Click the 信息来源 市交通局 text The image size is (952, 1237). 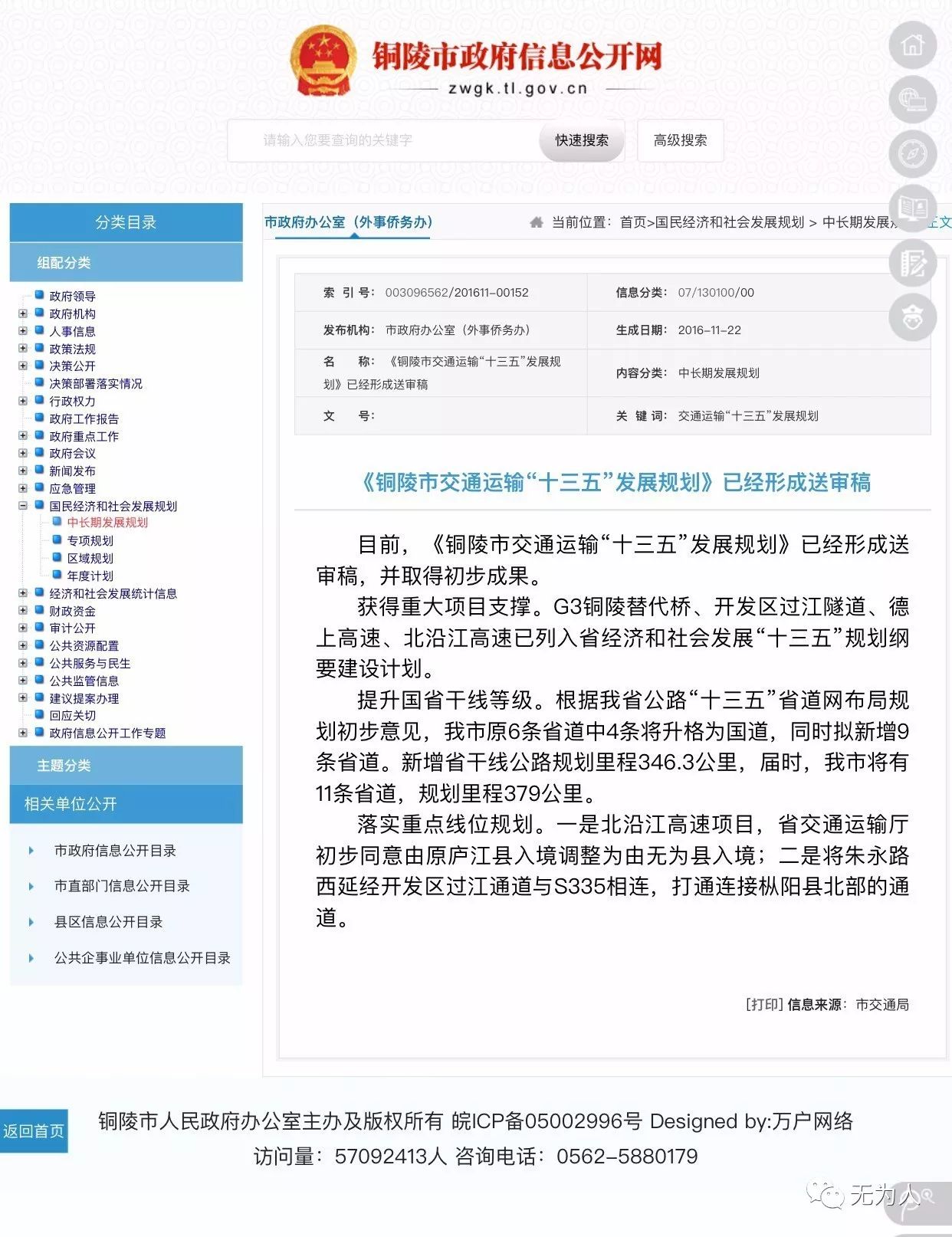[849, 1004]
